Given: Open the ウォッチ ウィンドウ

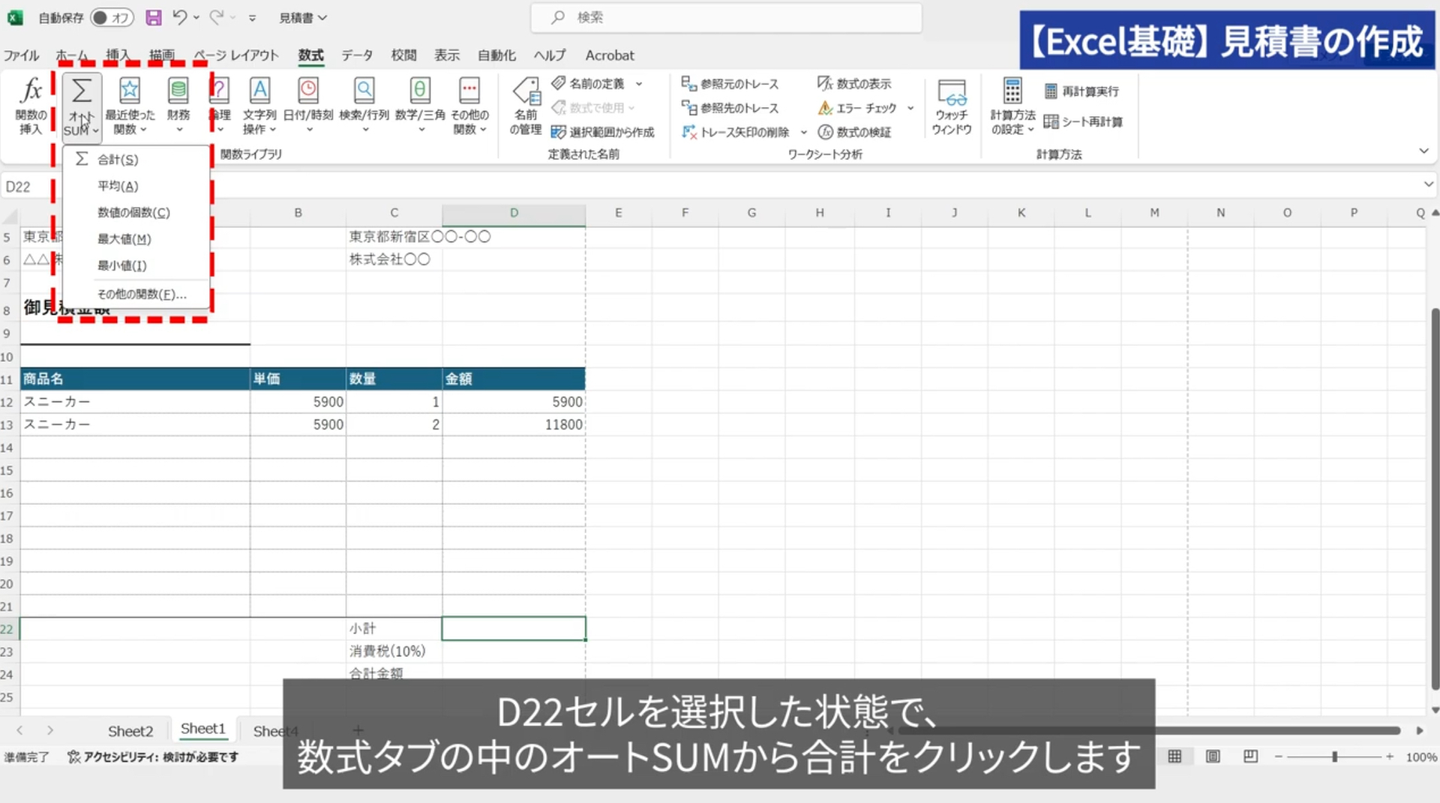Looking at the screenshot, I should 951,106.
